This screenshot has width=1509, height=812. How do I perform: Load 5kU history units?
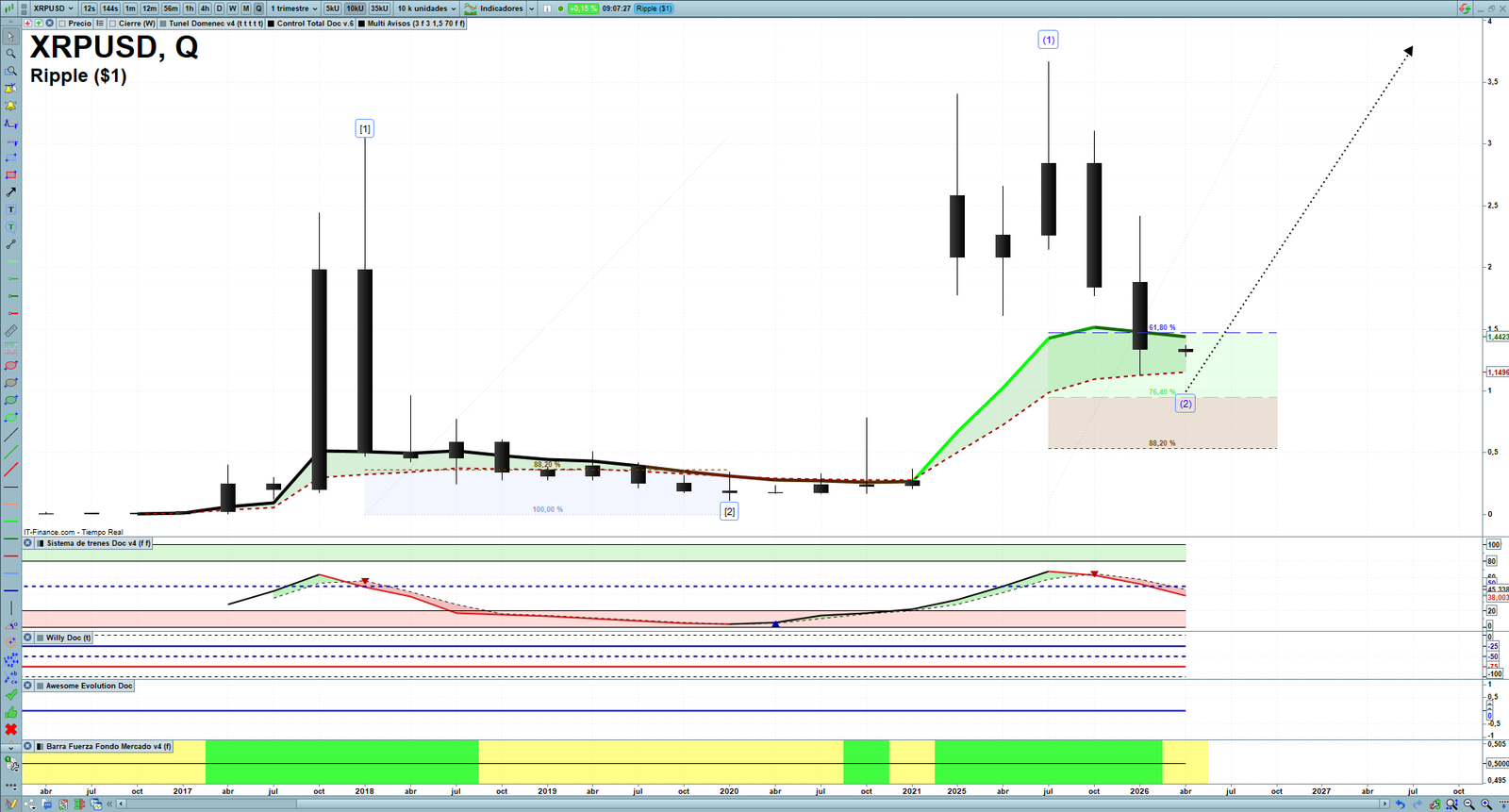coord(332,8)
